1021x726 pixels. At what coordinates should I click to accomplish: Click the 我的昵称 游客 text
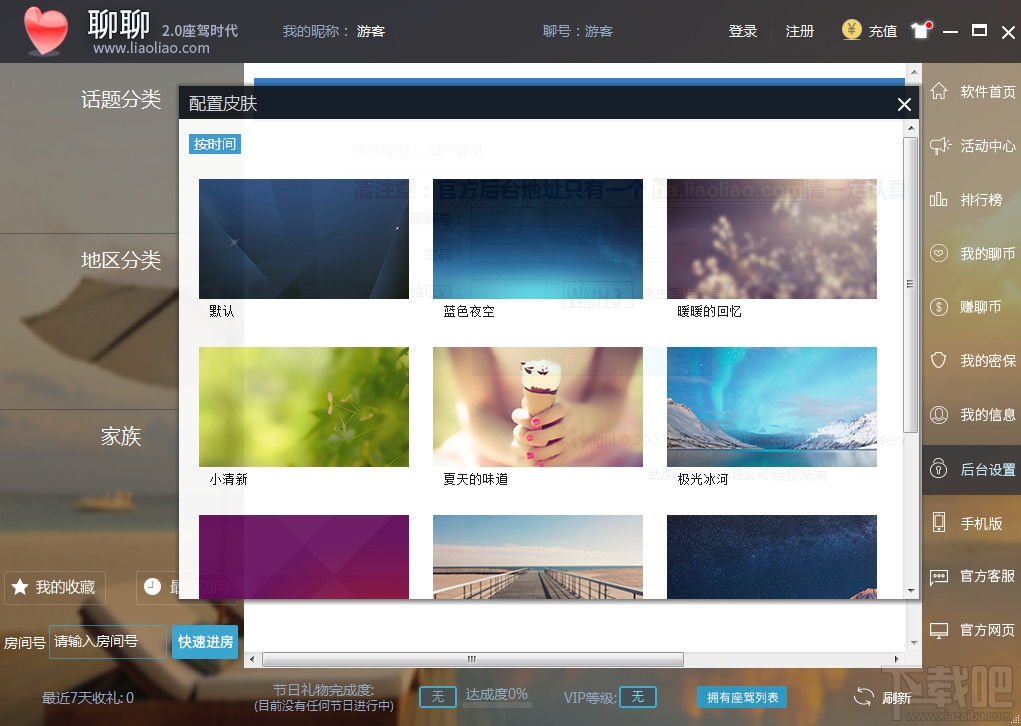click(333, 31)
